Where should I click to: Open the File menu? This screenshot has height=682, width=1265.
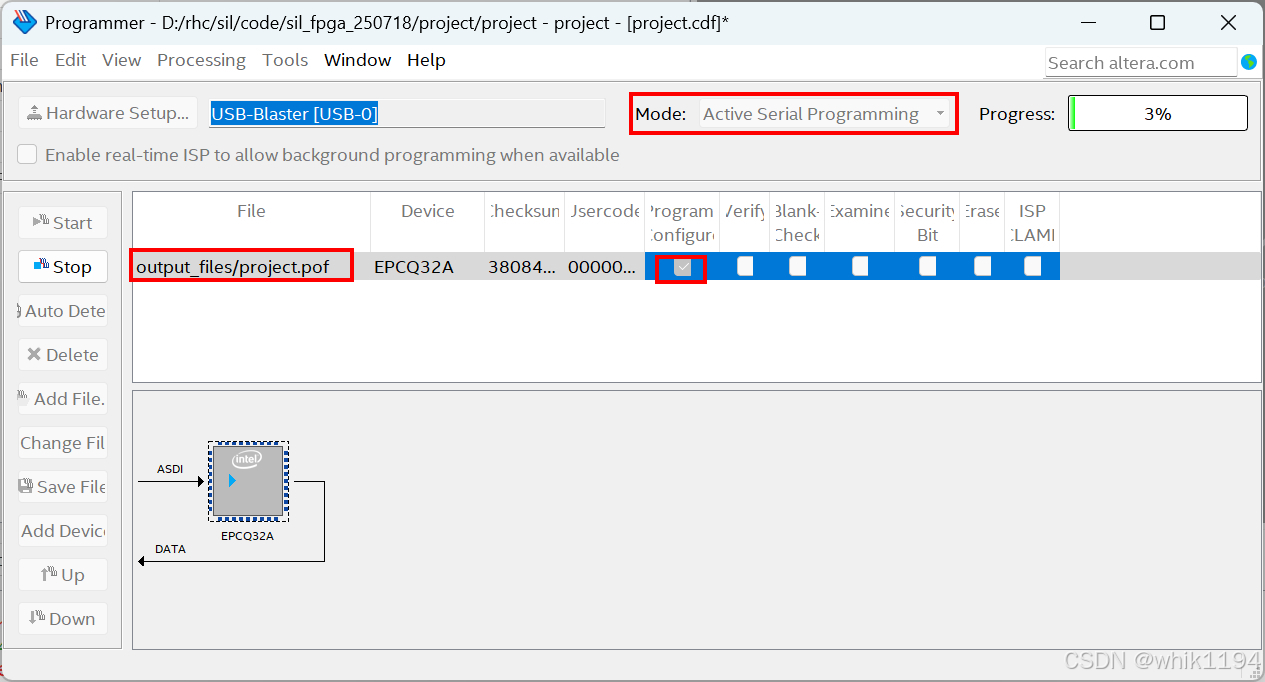[x=24, y=60]
